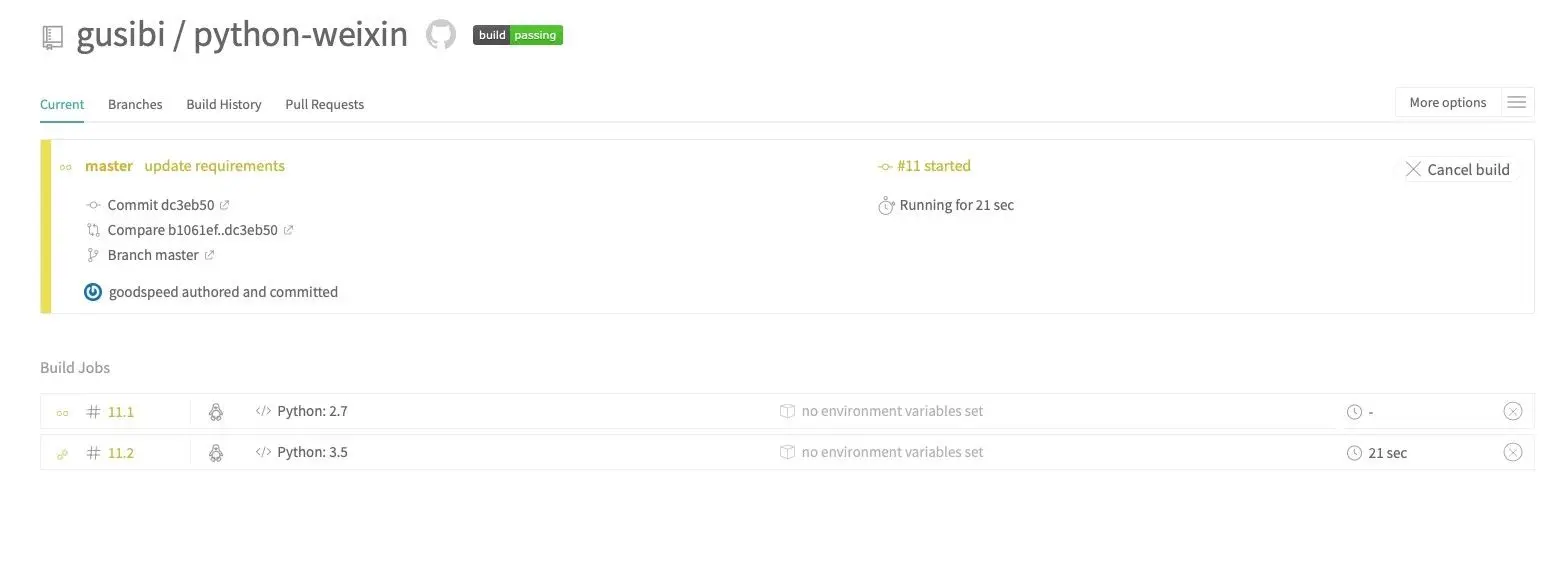This screenshot has height=576, width=1543.
Task: Open the More options menu
Action: click(x=1448, y=102)
